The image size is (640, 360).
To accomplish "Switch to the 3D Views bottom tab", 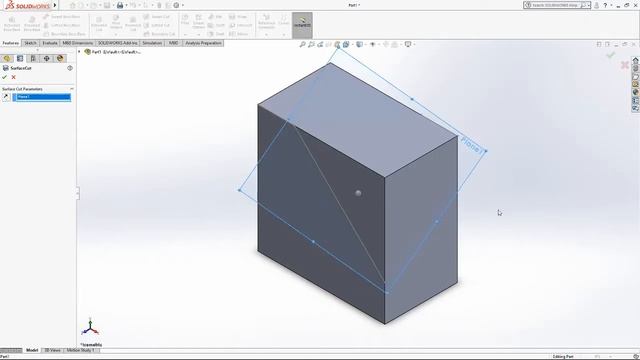I will click(52, 350).
